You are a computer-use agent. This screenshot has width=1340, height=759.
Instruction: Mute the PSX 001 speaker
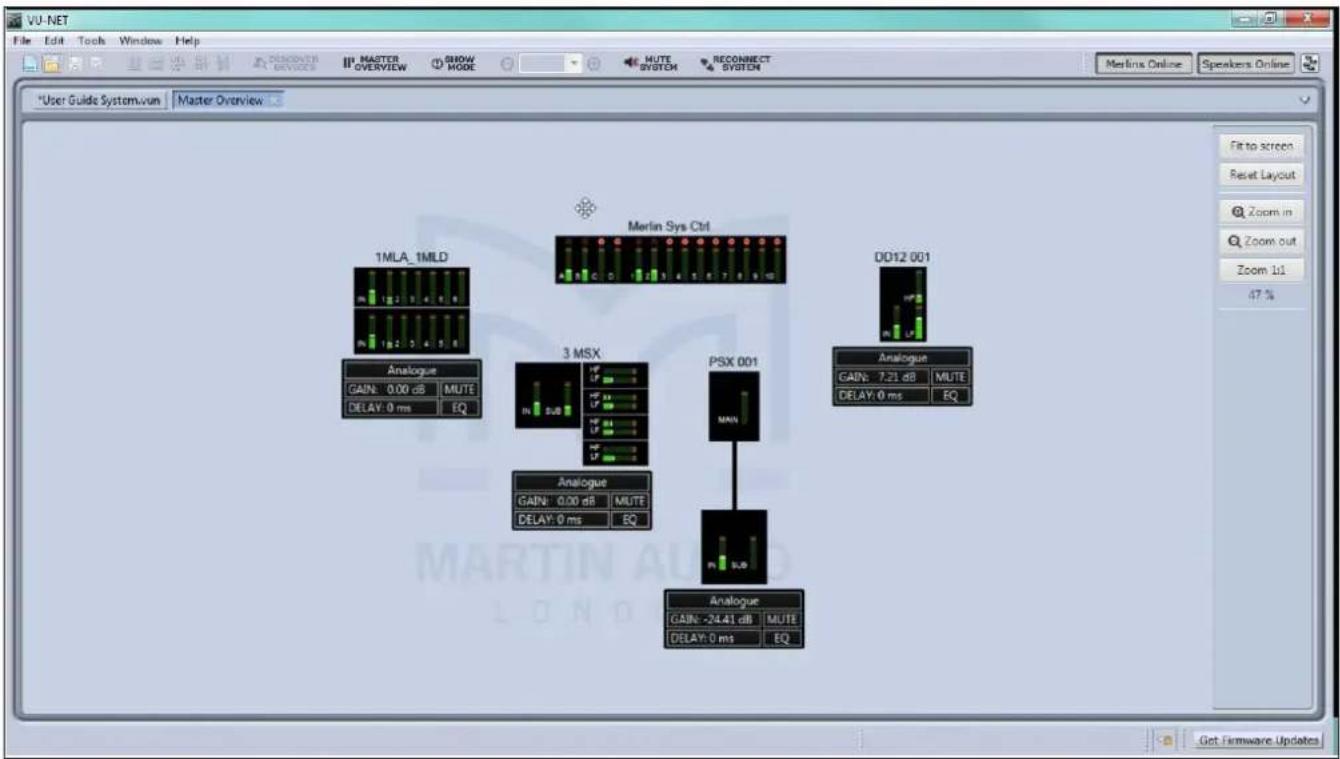click(782, 620)
